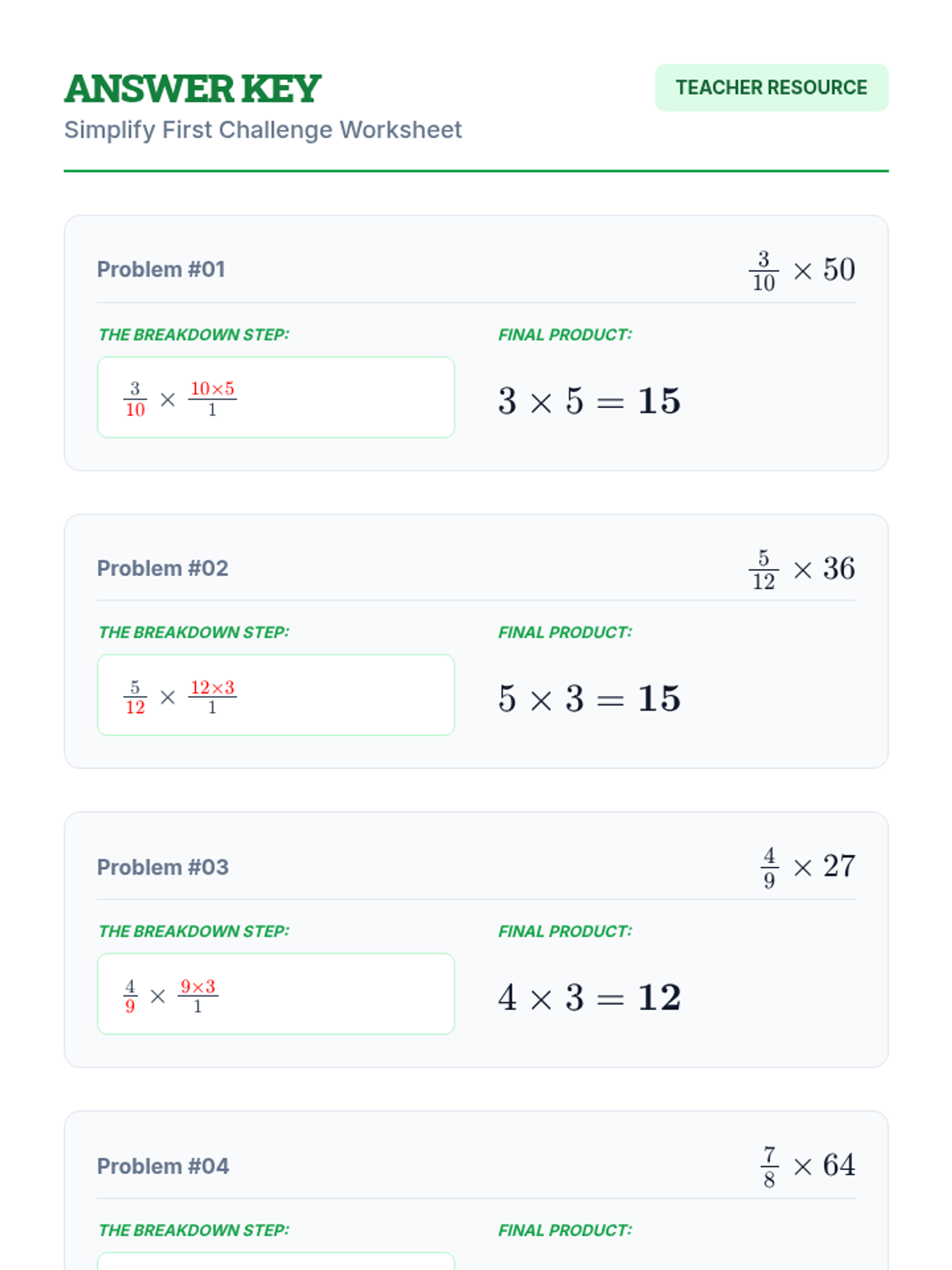Screen dimensions: 952x1270
Task: Click the breakdown box showing 12×3
Action: pos(275,695)
